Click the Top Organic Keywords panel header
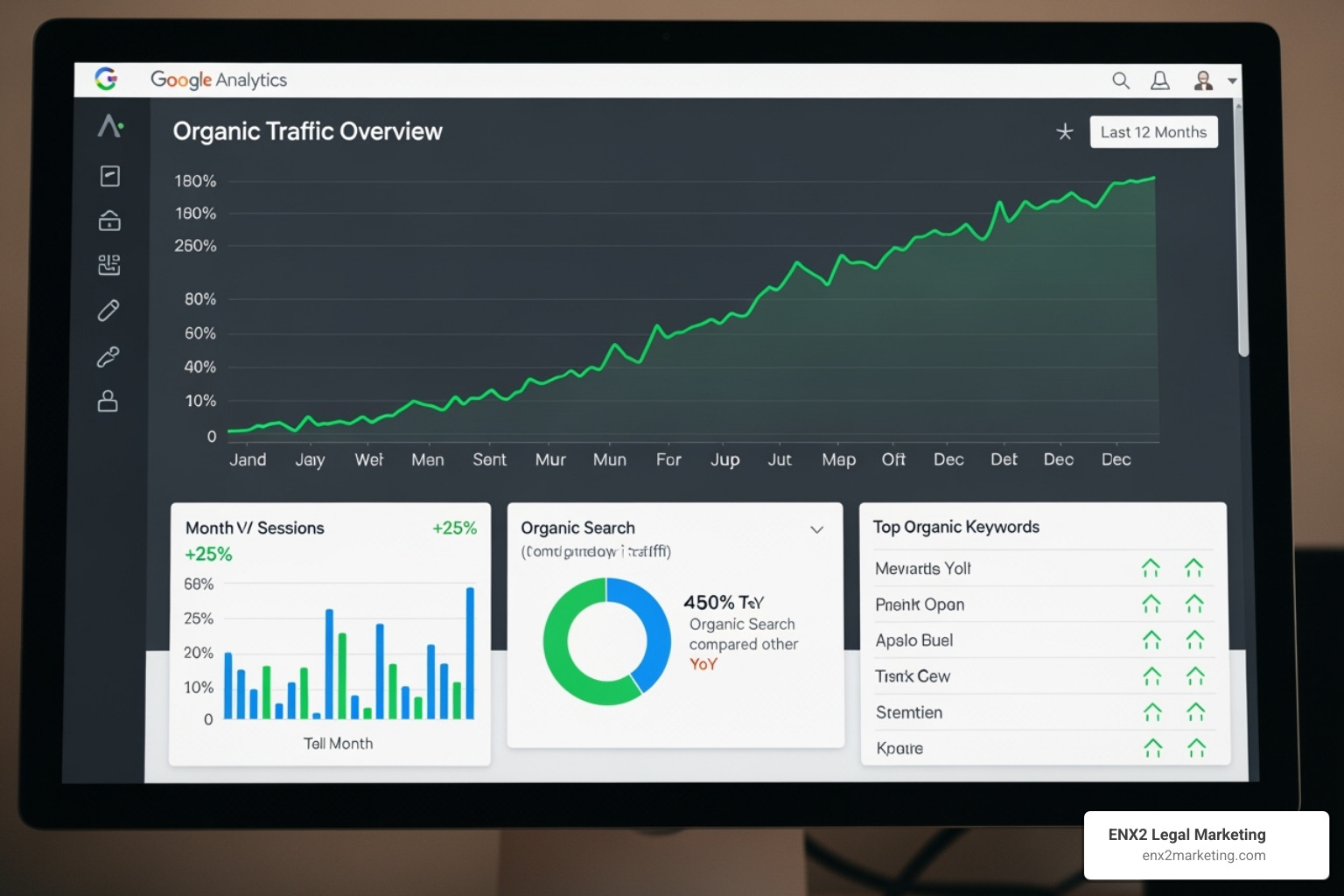This screenshot has width=1344, height=896. (x=956, y=527)
